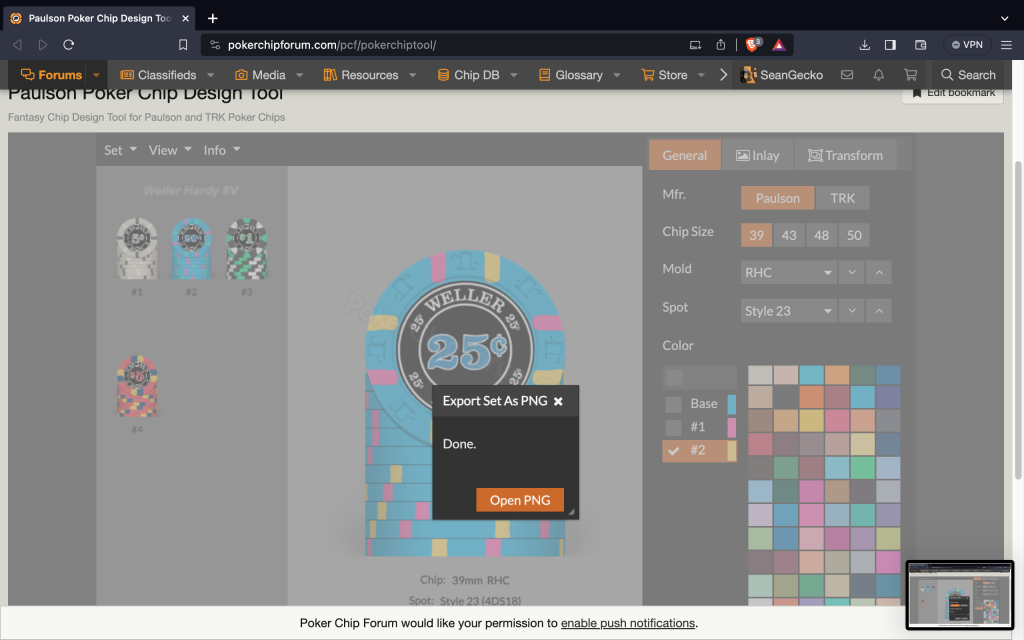Select Paulson manufacturer
Screen dimensions: 1024x640
point(777,198)
